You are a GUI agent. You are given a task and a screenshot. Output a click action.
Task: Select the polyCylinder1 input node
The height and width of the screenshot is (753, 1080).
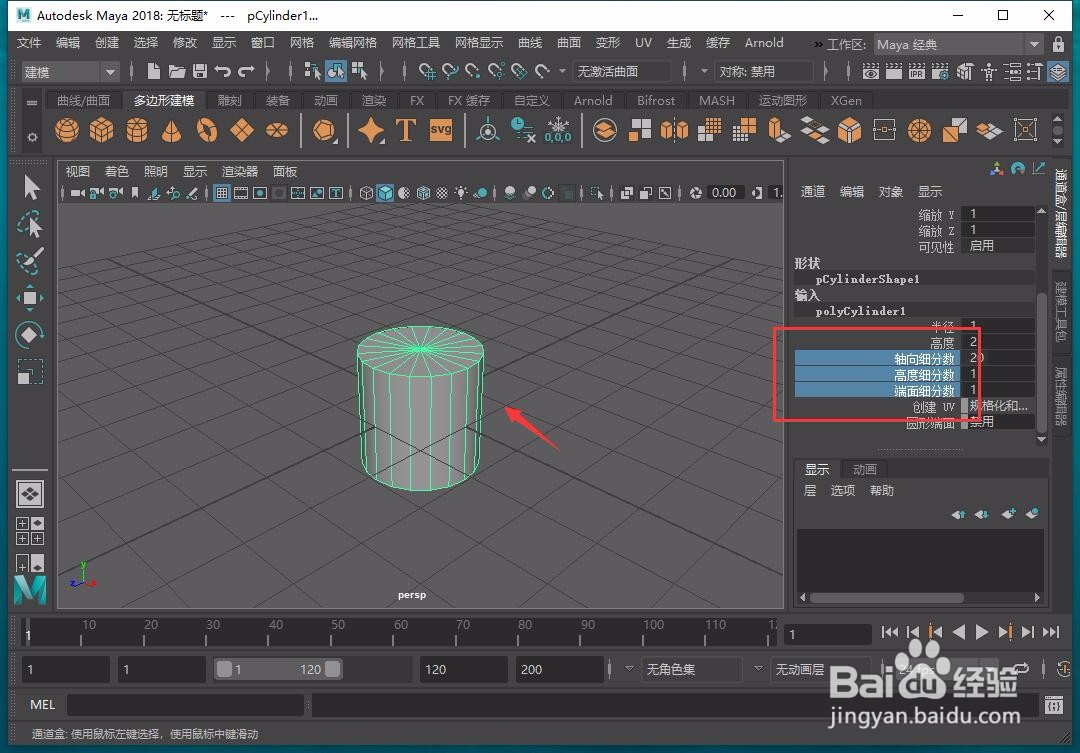point(860,311)
